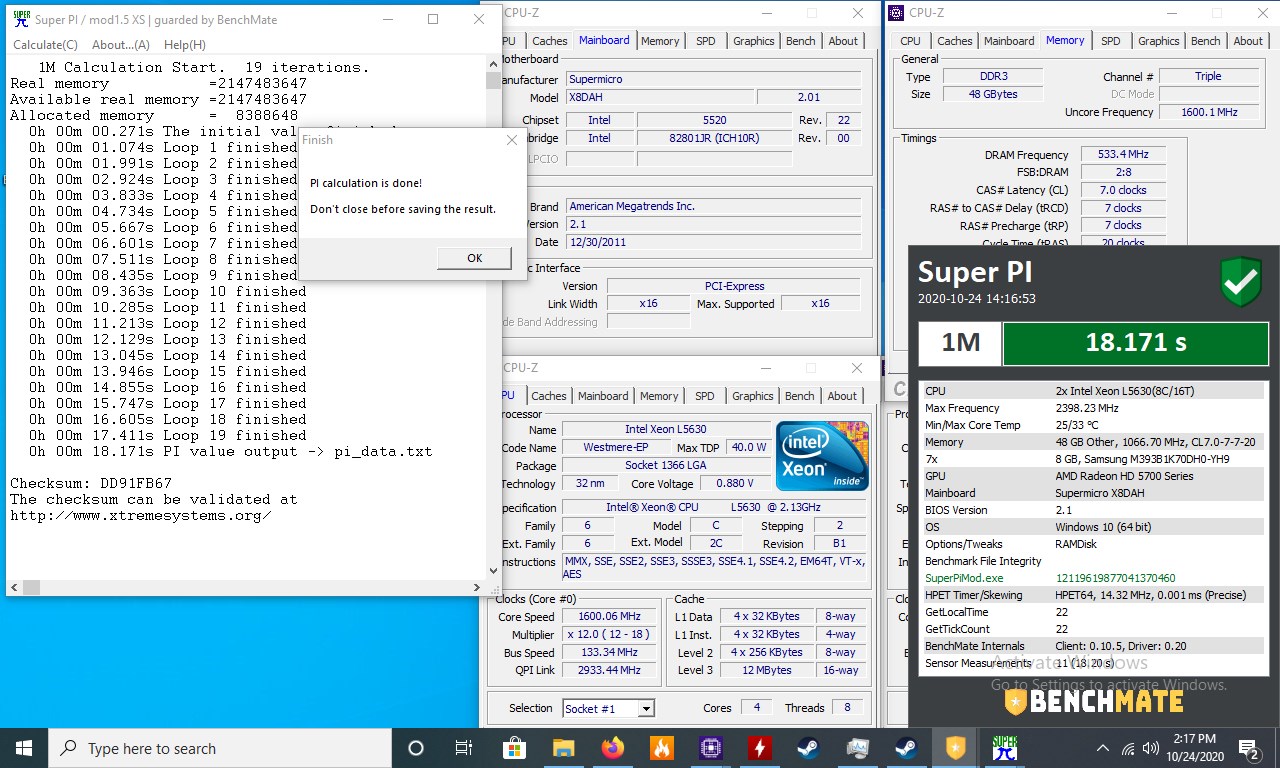The image size is (1280, 768).
Task: Launch Microsoft Store from the taskbar
Action: coord(514,748)
